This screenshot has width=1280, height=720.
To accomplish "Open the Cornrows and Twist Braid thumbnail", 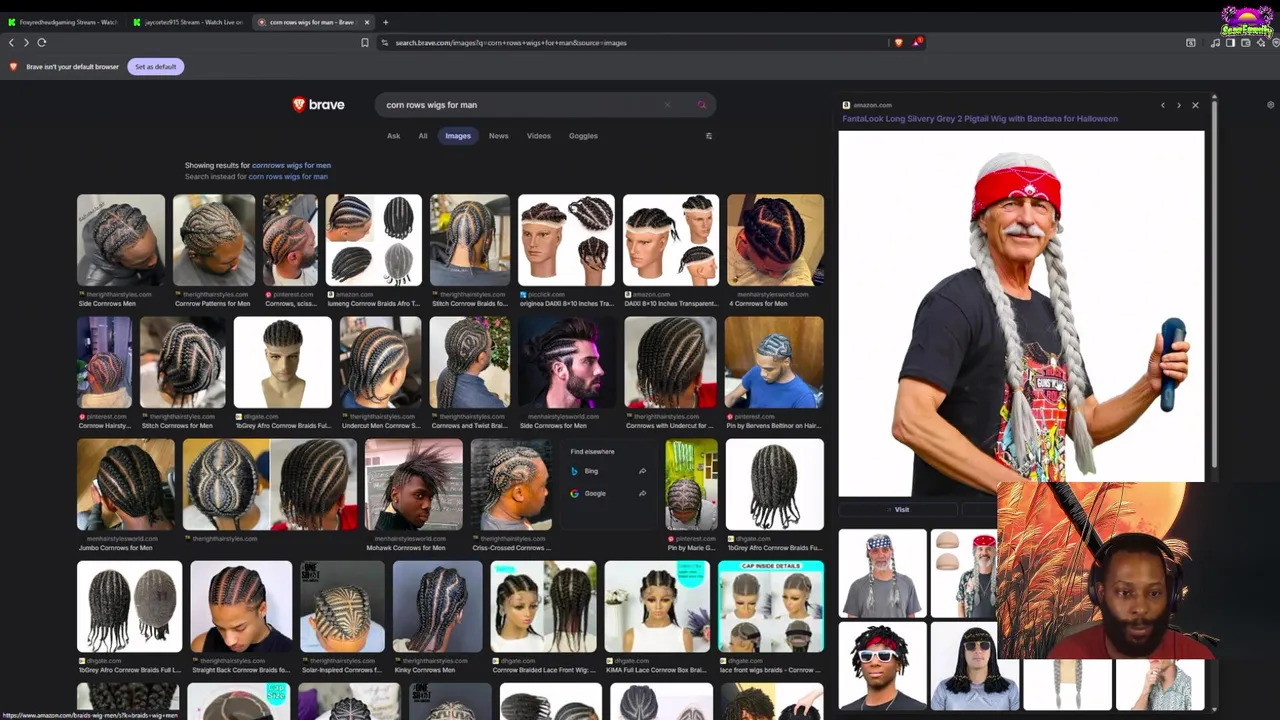I will tap(470, 363).
